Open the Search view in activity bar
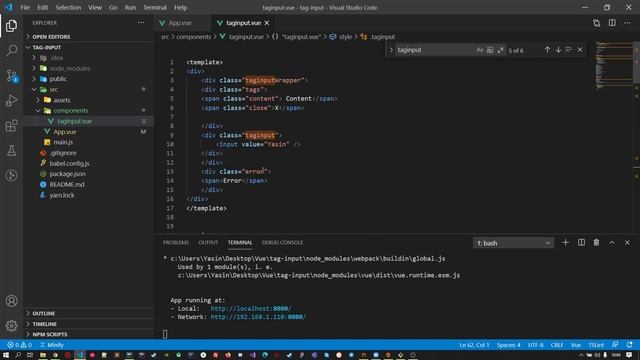 pyautogui.click(x=11, y=51)
